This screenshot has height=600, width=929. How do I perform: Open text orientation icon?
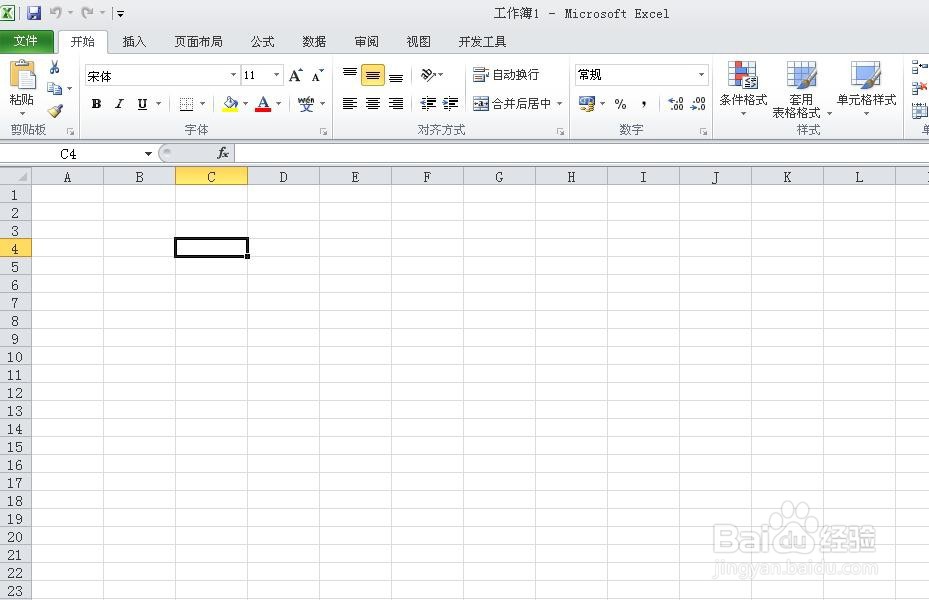[428, 75]
